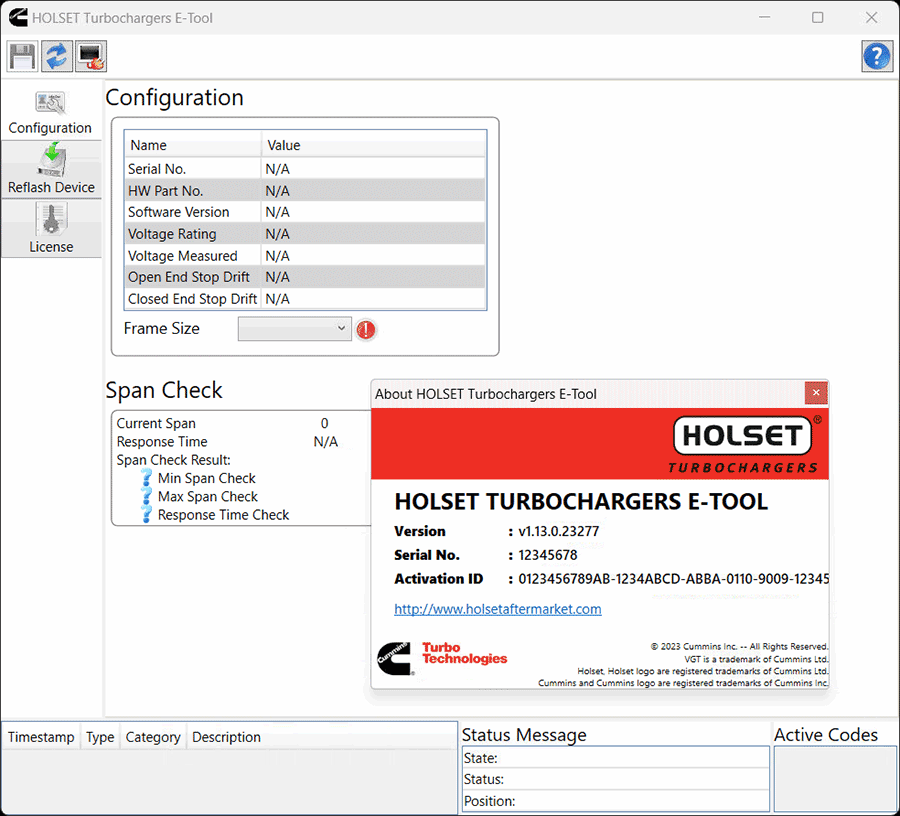Click the Save floppy disk toolbar icon
Screen dimensions: 900x816
pos(22,56)
